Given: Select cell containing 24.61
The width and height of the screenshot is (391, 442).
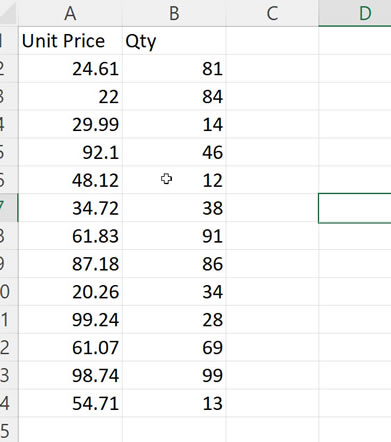Looking at the screenshot, I should [x=70, y=69].
